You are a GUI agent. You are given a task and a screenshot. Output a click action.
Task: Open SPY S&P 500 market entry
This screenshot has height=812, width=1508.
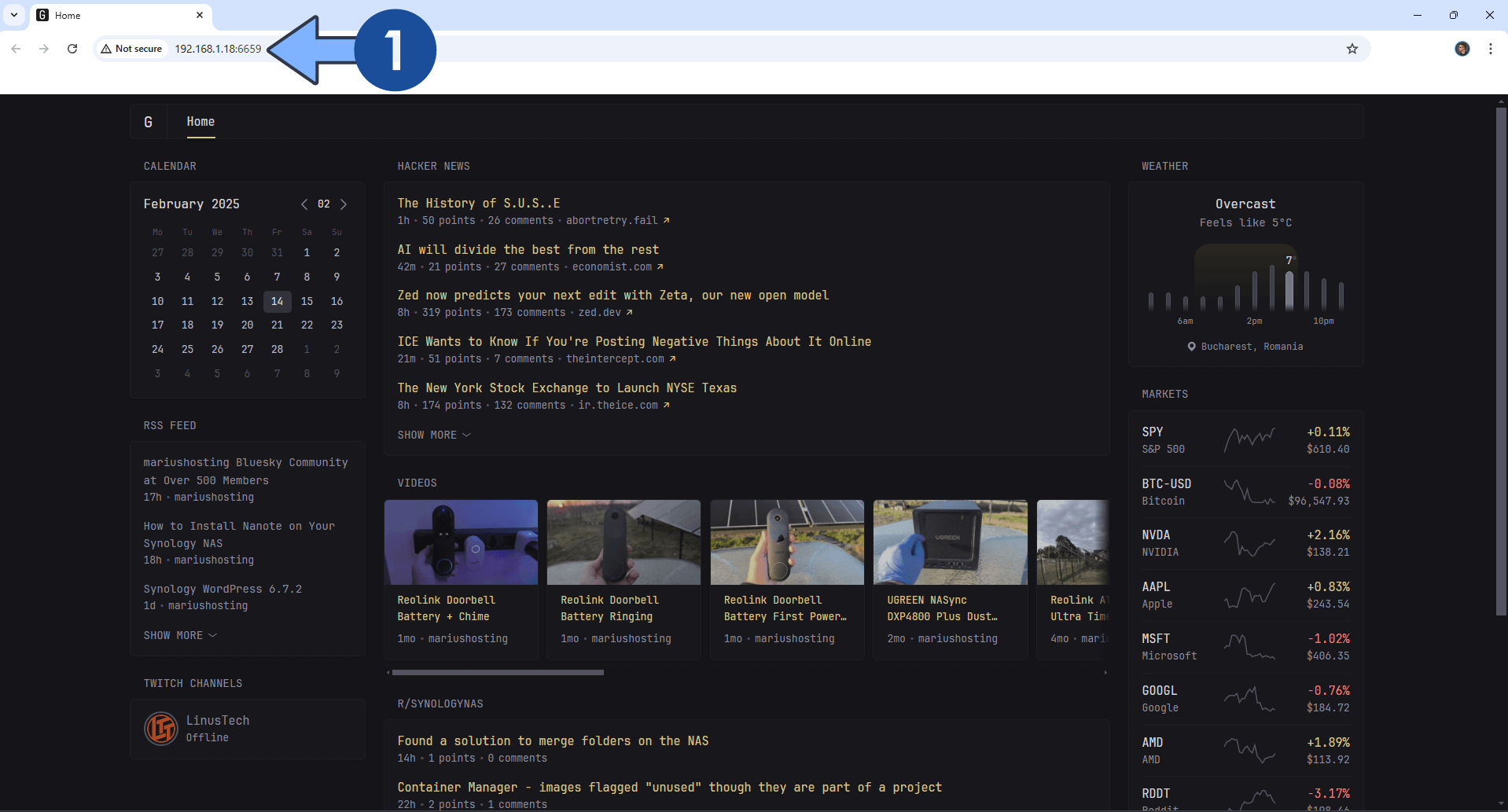coord(1245,439)
